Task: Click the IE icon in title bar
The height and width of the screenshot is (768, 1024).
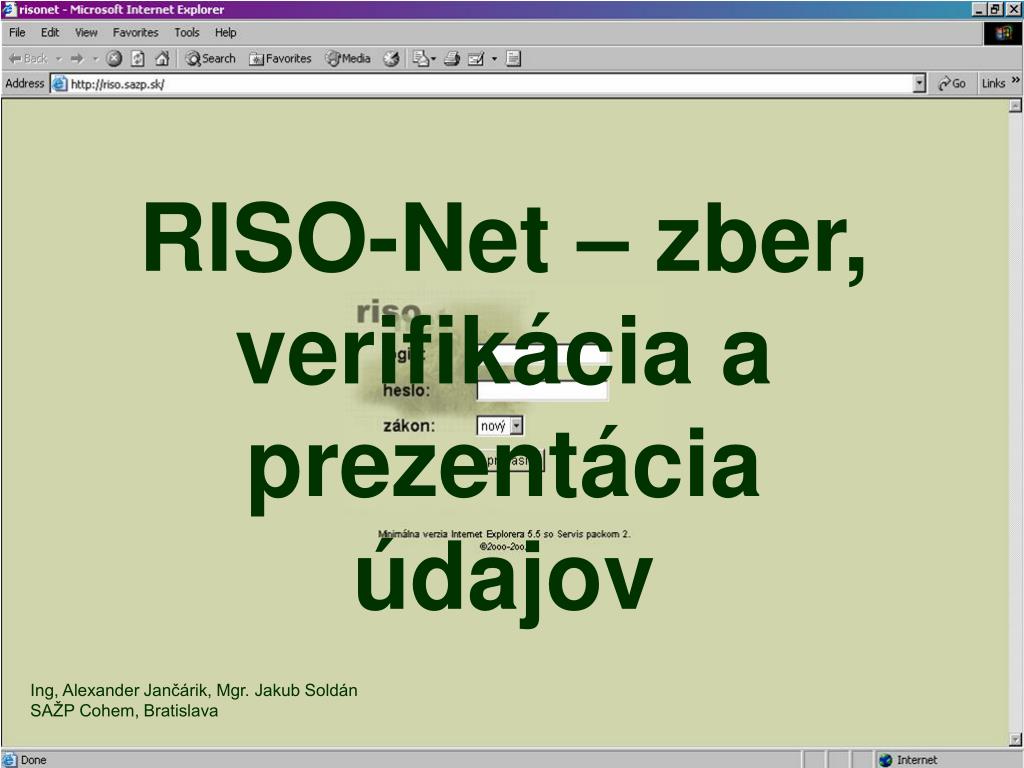Action: point(8,9)
